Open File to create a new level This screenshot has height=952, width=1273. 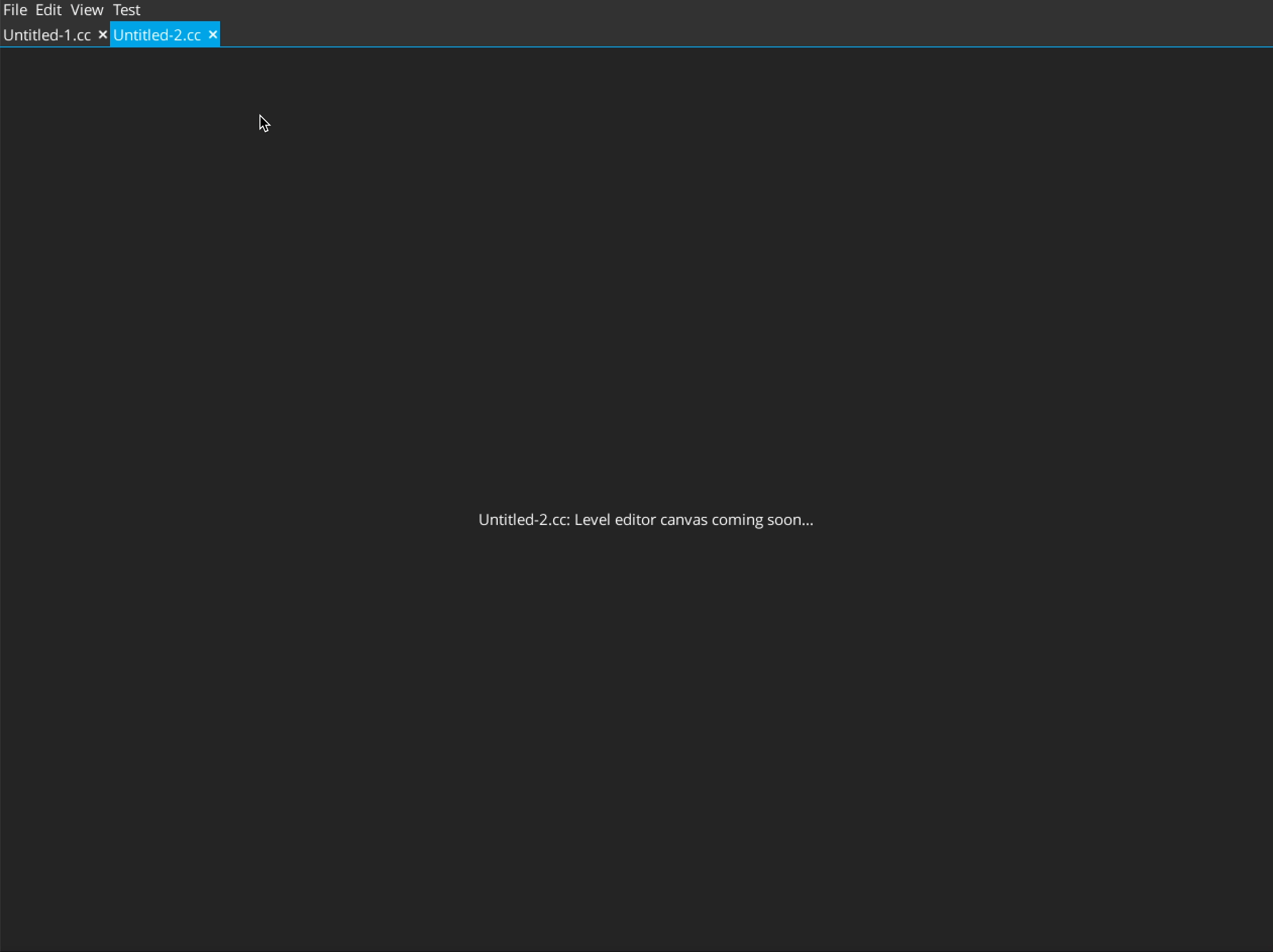click(x=15, y=10)
